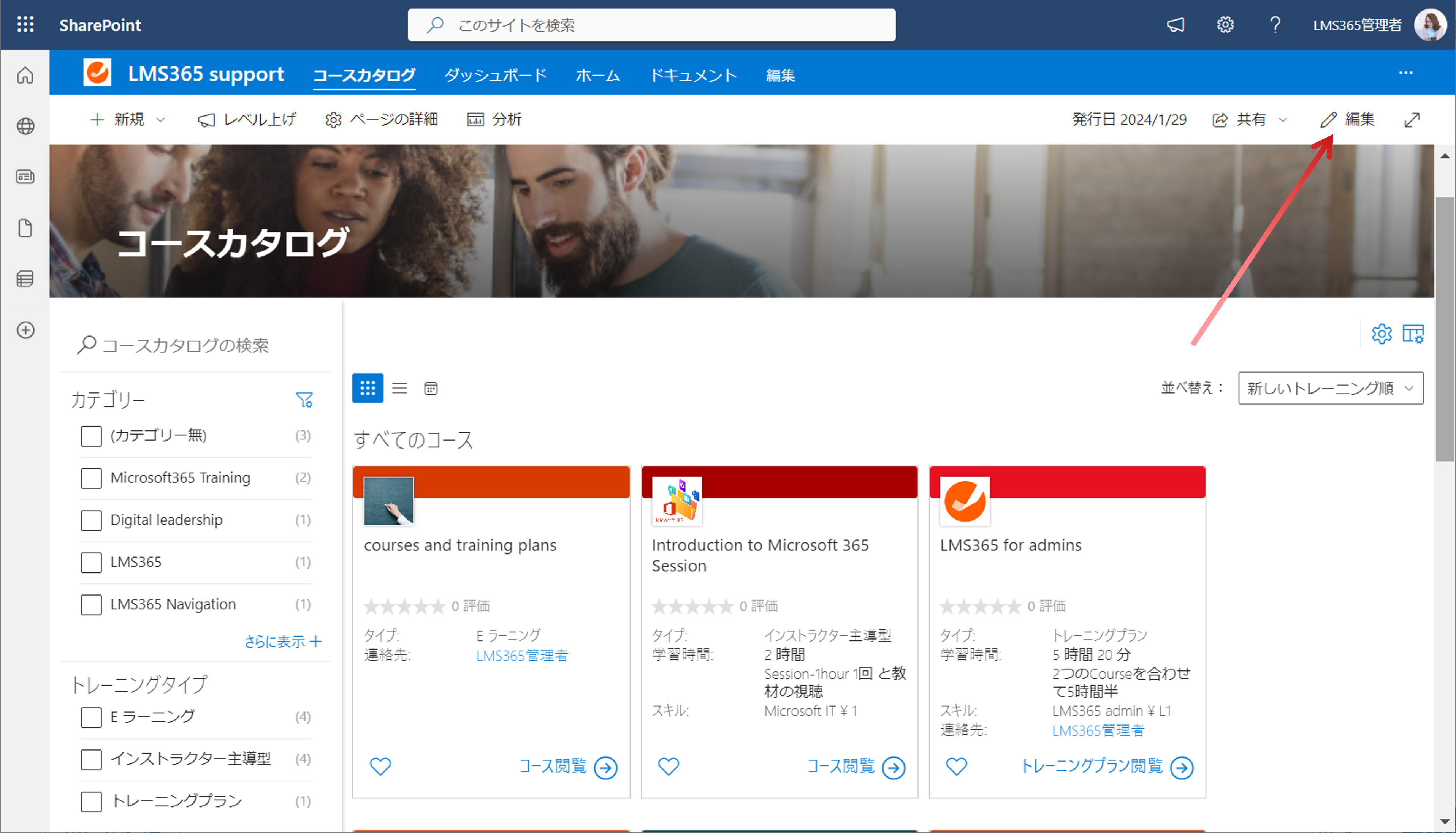Open 分析 analytics in command bar
The width and height of the screenshot is (1456, 833).
(x=494, y=120)
